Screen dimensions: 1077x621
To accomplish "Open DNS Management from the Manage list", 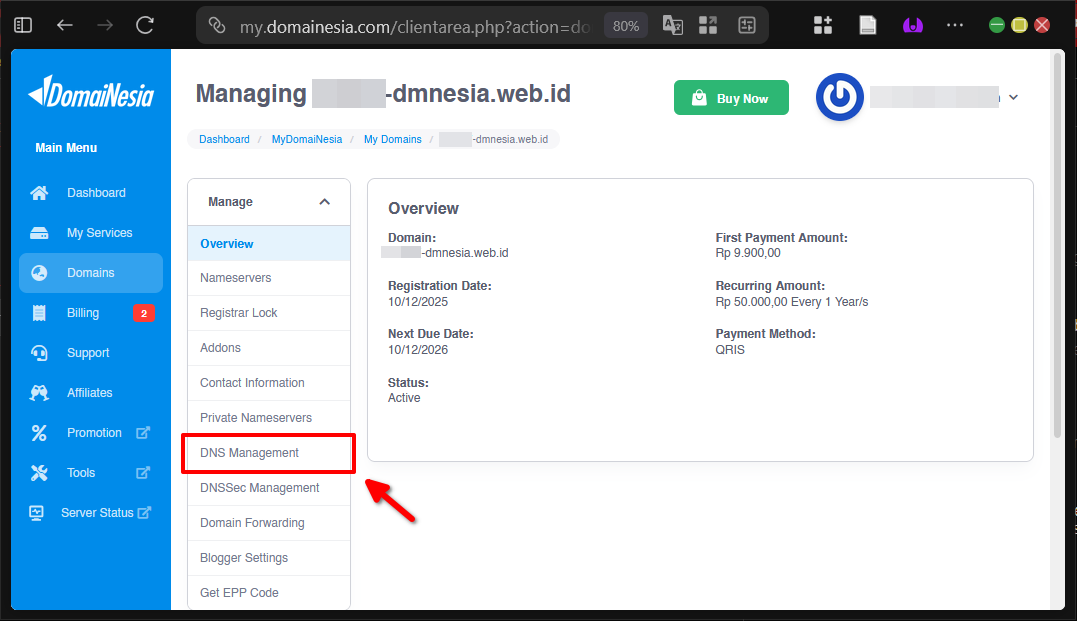I will tap(248, 452).
